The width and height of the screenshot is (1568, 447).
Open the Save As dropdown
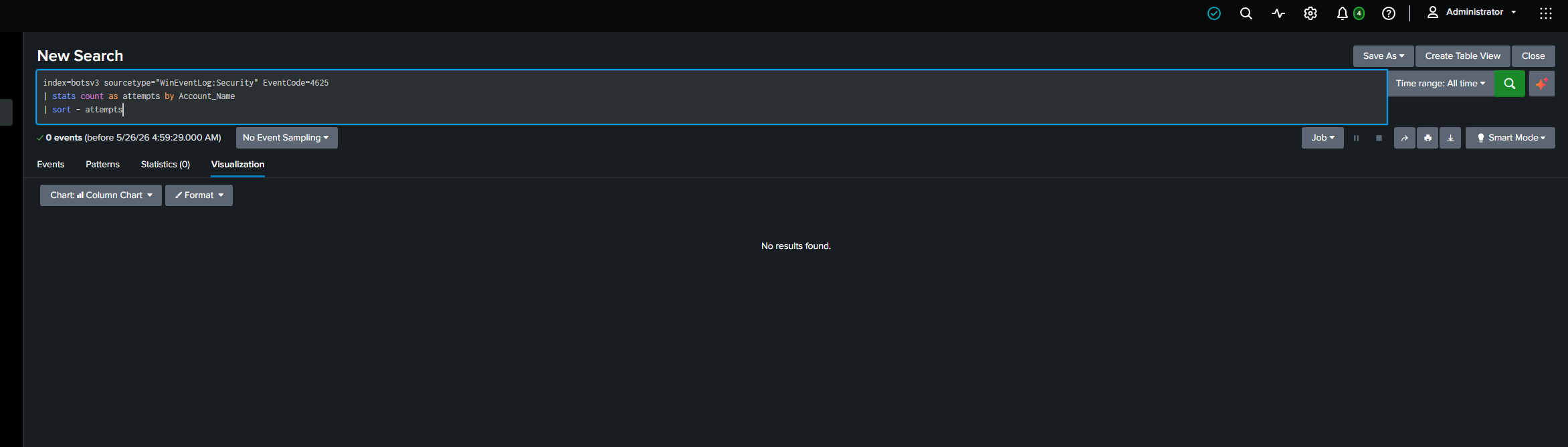[x=1383, y=56]
